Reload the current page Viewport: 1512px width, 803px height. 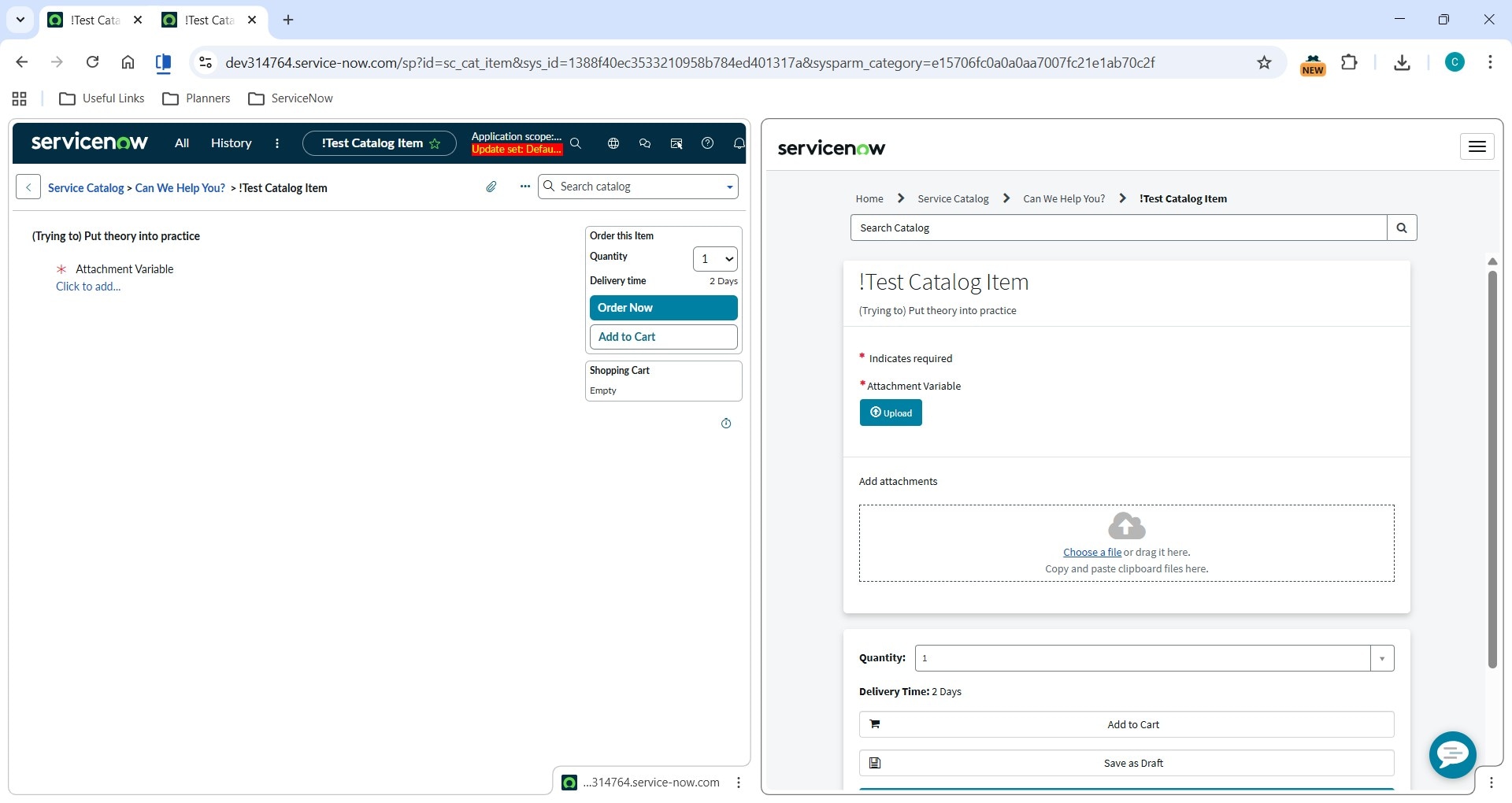92,62
